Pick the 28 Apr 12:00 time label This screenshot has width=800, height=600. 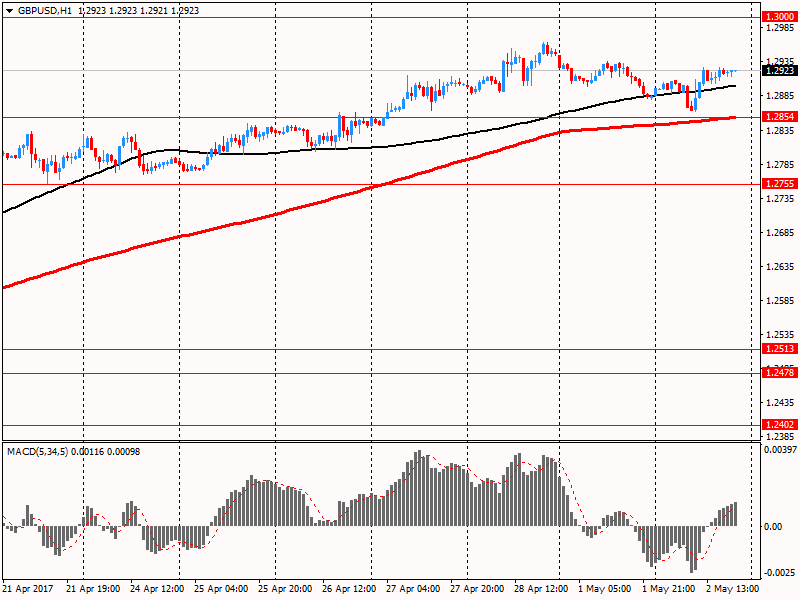[541, 589]
